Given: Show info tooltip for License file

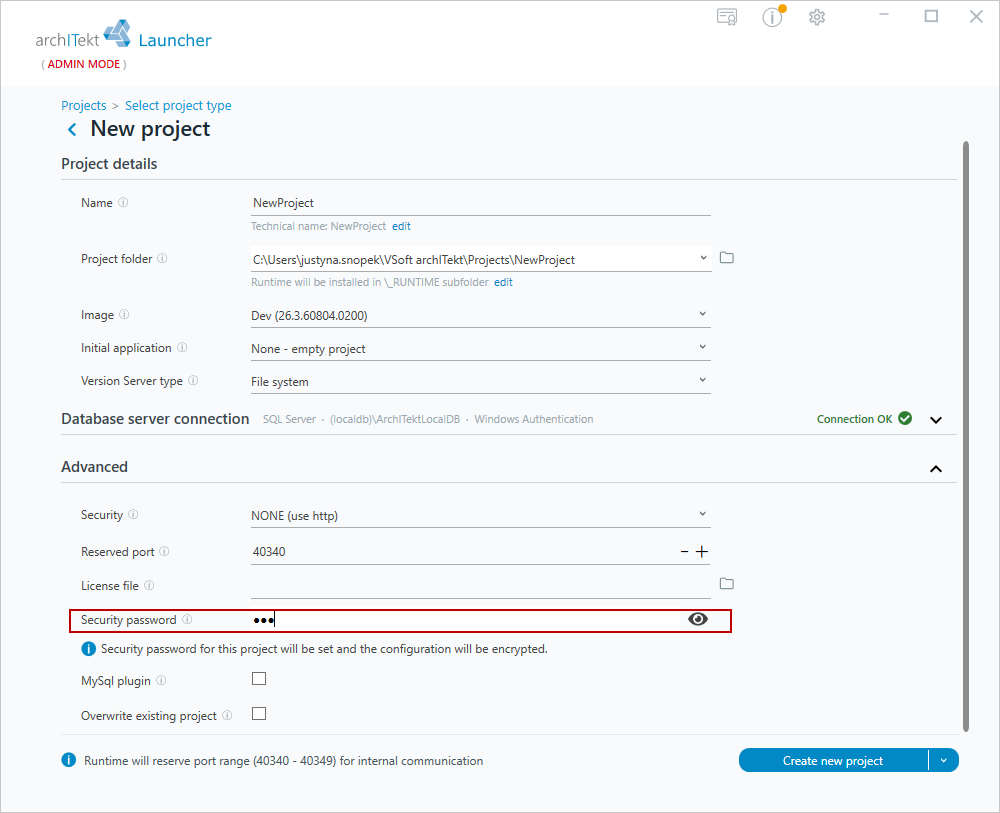Looking at the screenshot, I should [x=149, y=585].
